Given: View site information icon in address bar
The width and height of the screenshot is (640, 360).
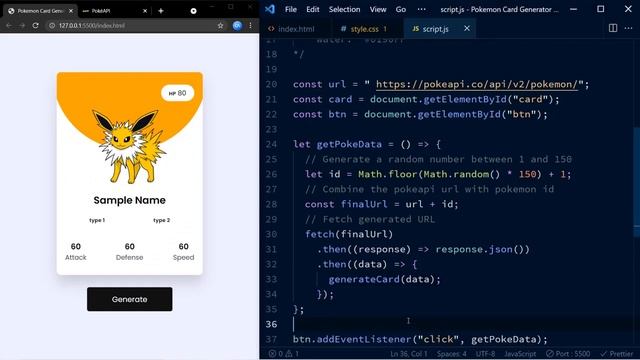Looking at the screenshot, I should click(x=52, y=25).
